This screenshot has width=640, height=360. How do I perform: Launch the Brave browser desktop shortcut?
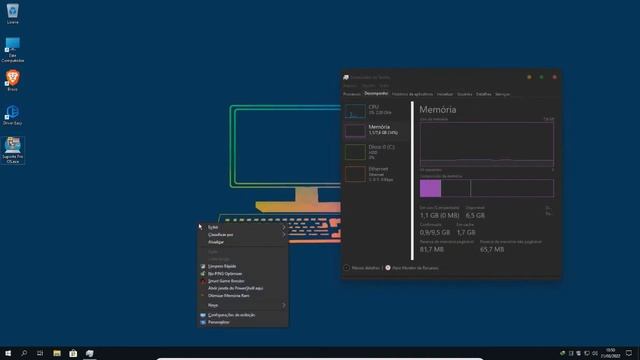[13, 80]
